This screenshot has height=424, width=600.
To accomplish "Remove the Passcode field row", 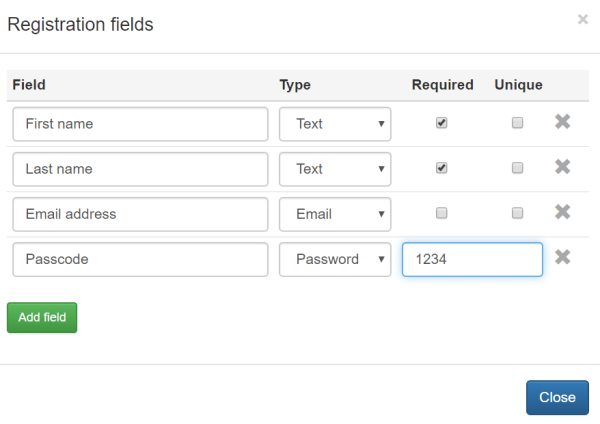I will [x=562, y=257].
